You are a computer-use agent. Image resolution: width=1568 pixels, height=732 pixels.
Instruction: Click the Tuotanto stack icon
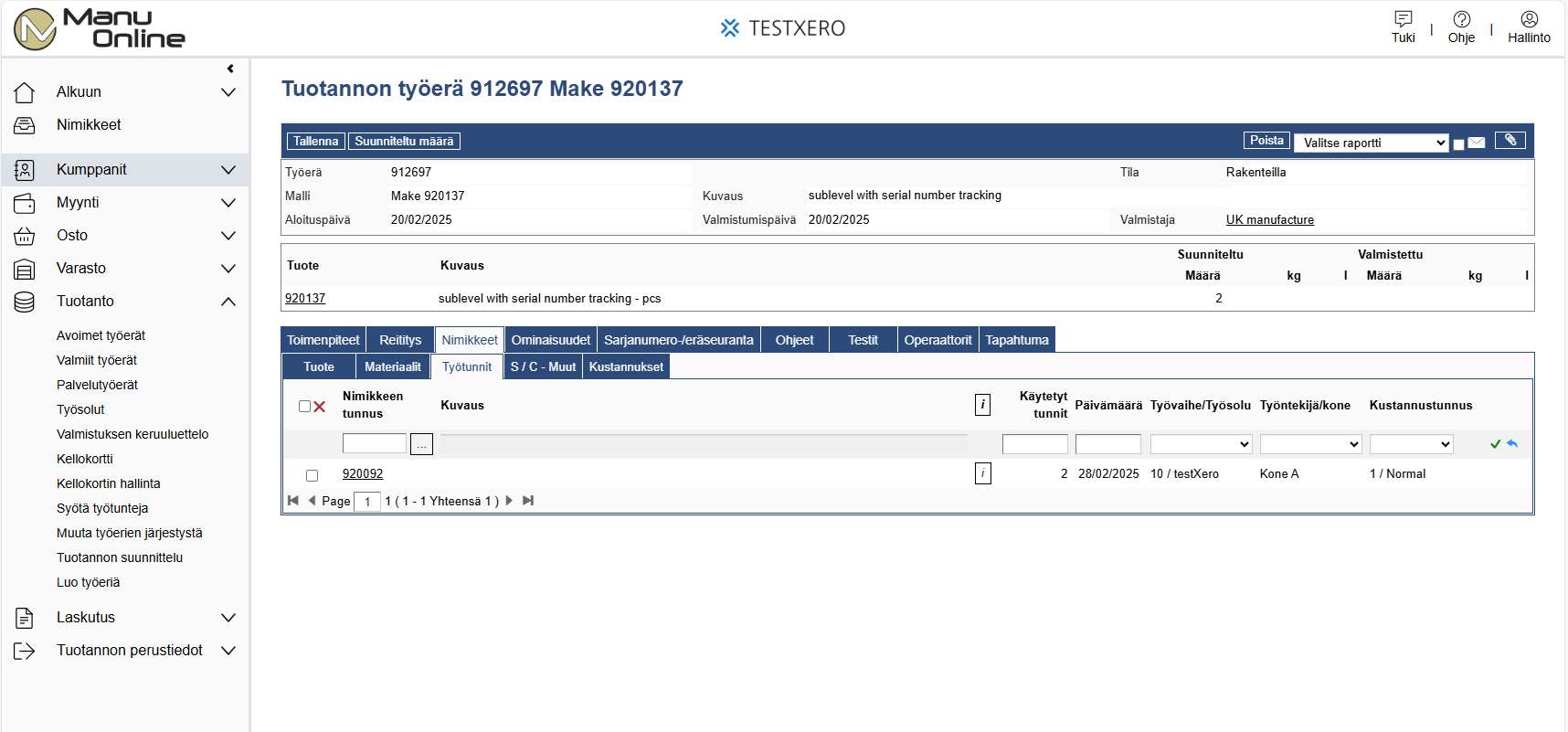click(x=25, y=302)
